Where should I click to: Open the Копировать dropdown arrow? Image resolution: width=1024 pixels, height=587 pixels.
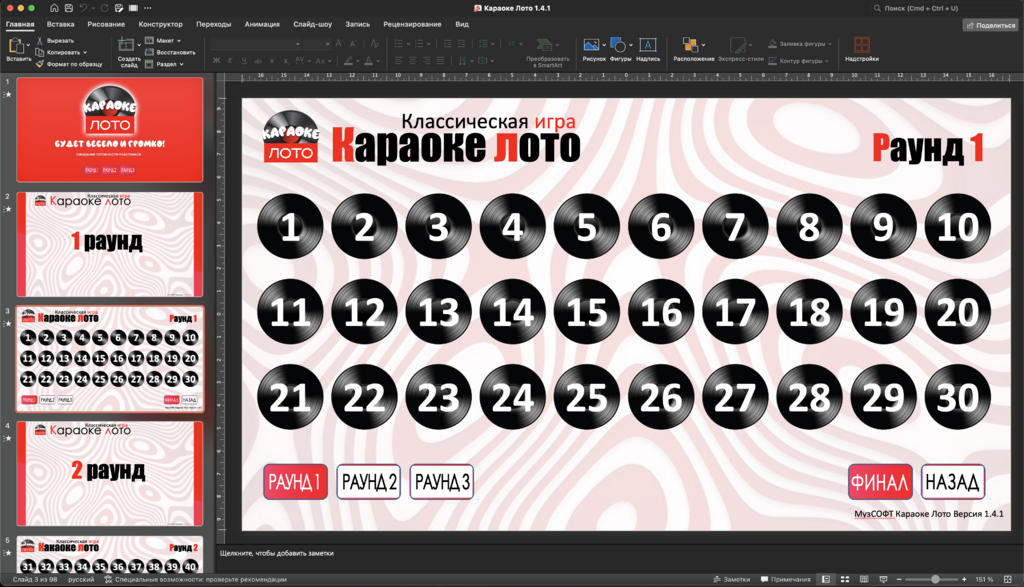[85, 52]
